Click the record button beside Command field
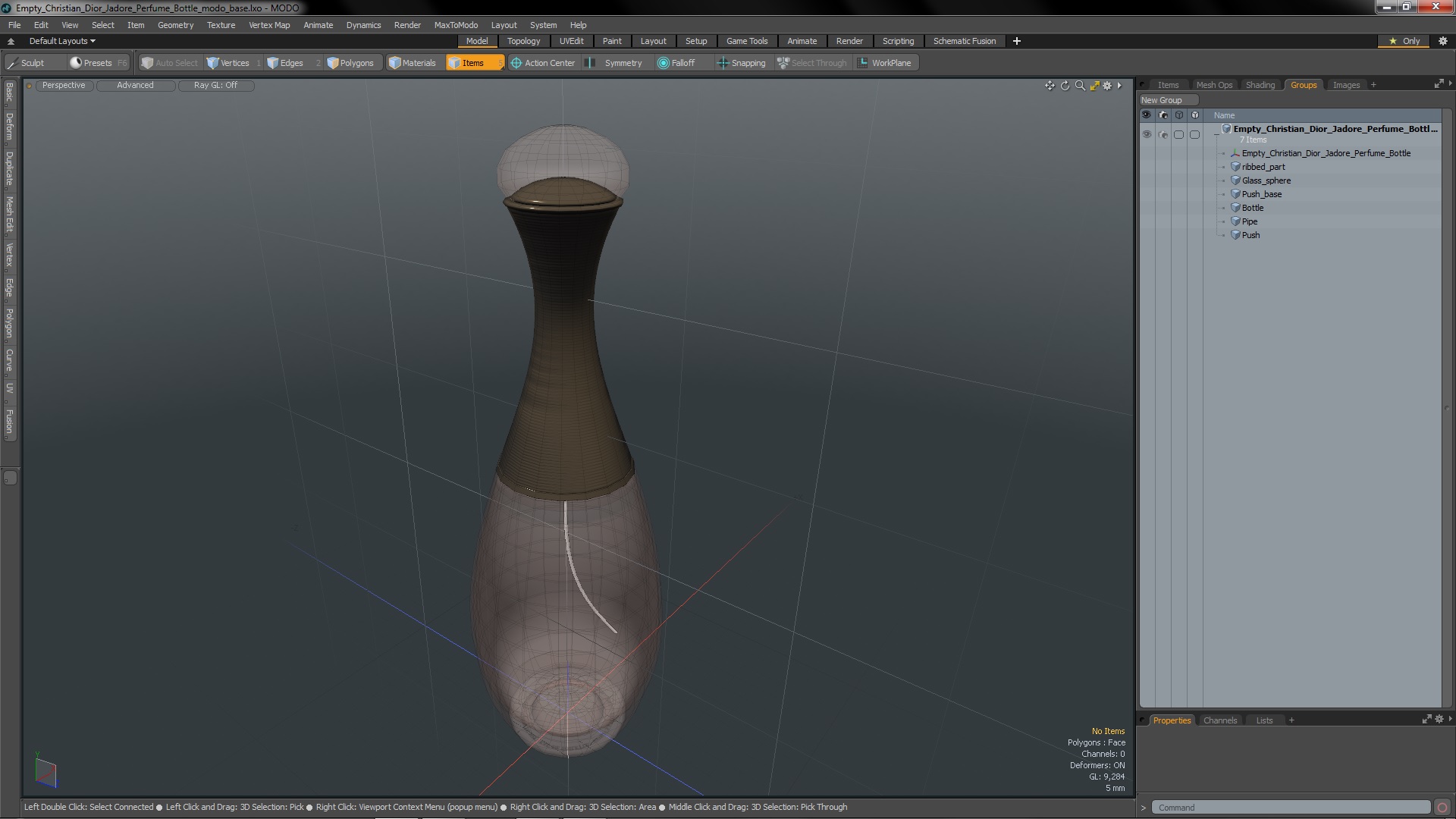1456x819 pixels. [1442, 808]
